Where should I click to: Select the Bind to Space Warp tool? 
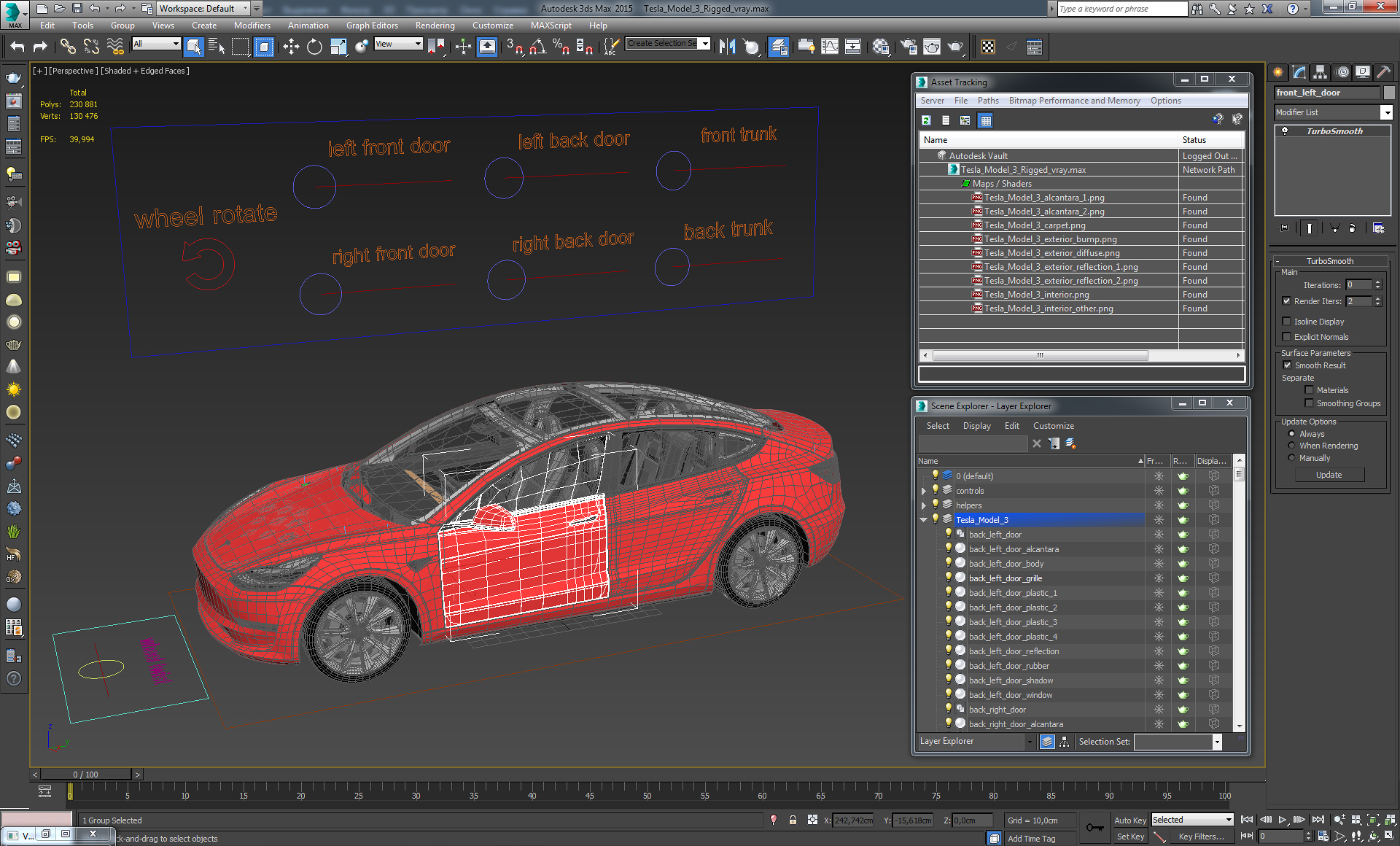pos(115,47)
